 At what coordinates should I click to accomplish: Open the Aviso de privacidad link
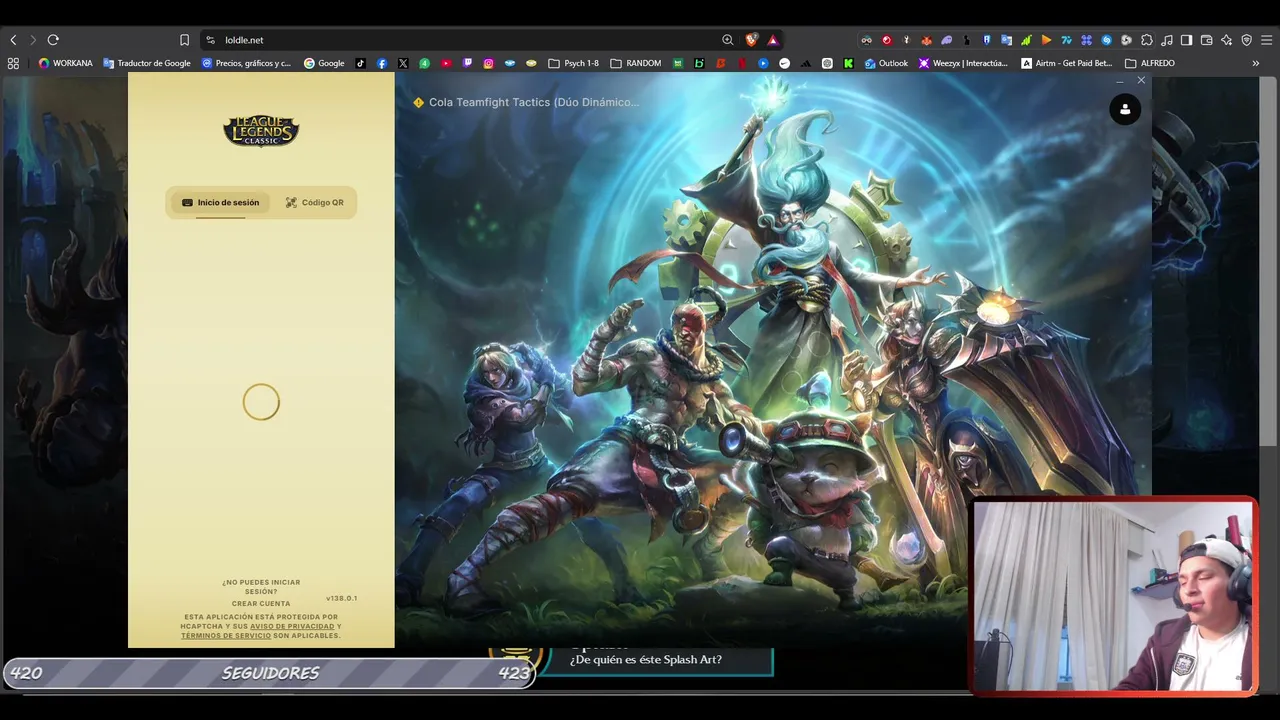point(292,627)
